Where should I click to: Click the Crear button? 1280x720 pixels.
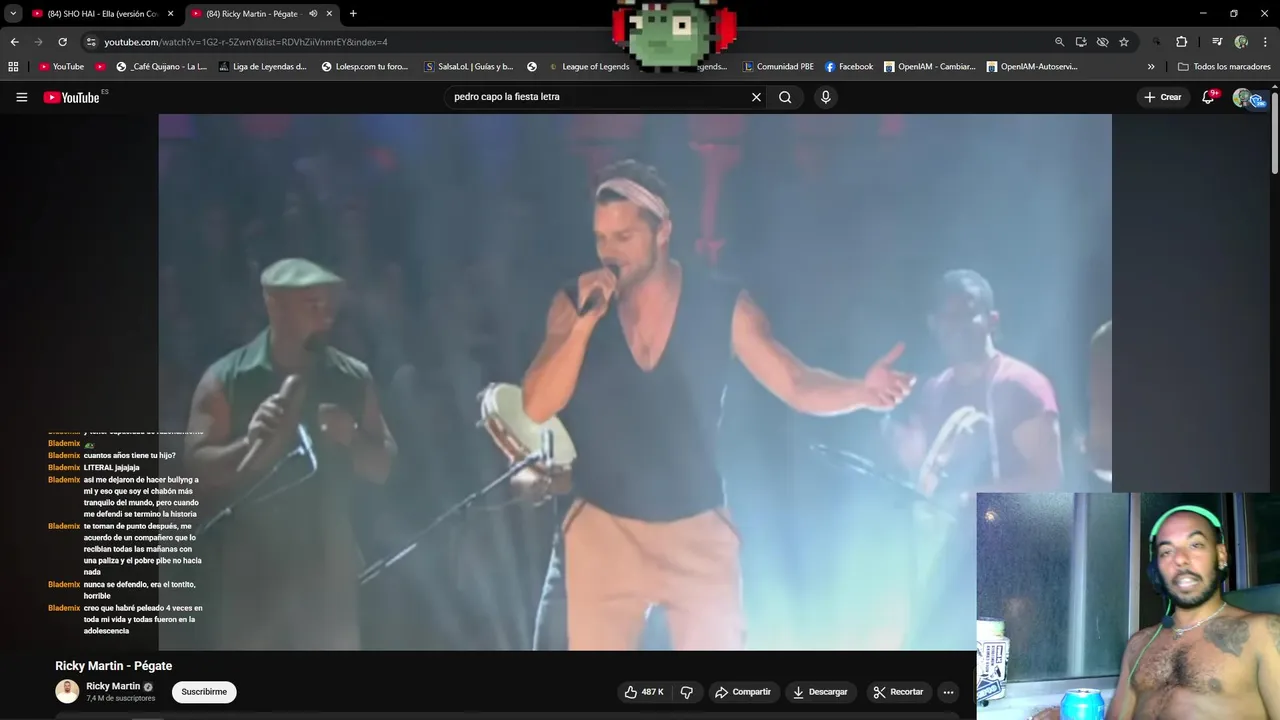tap(1163, 97)
